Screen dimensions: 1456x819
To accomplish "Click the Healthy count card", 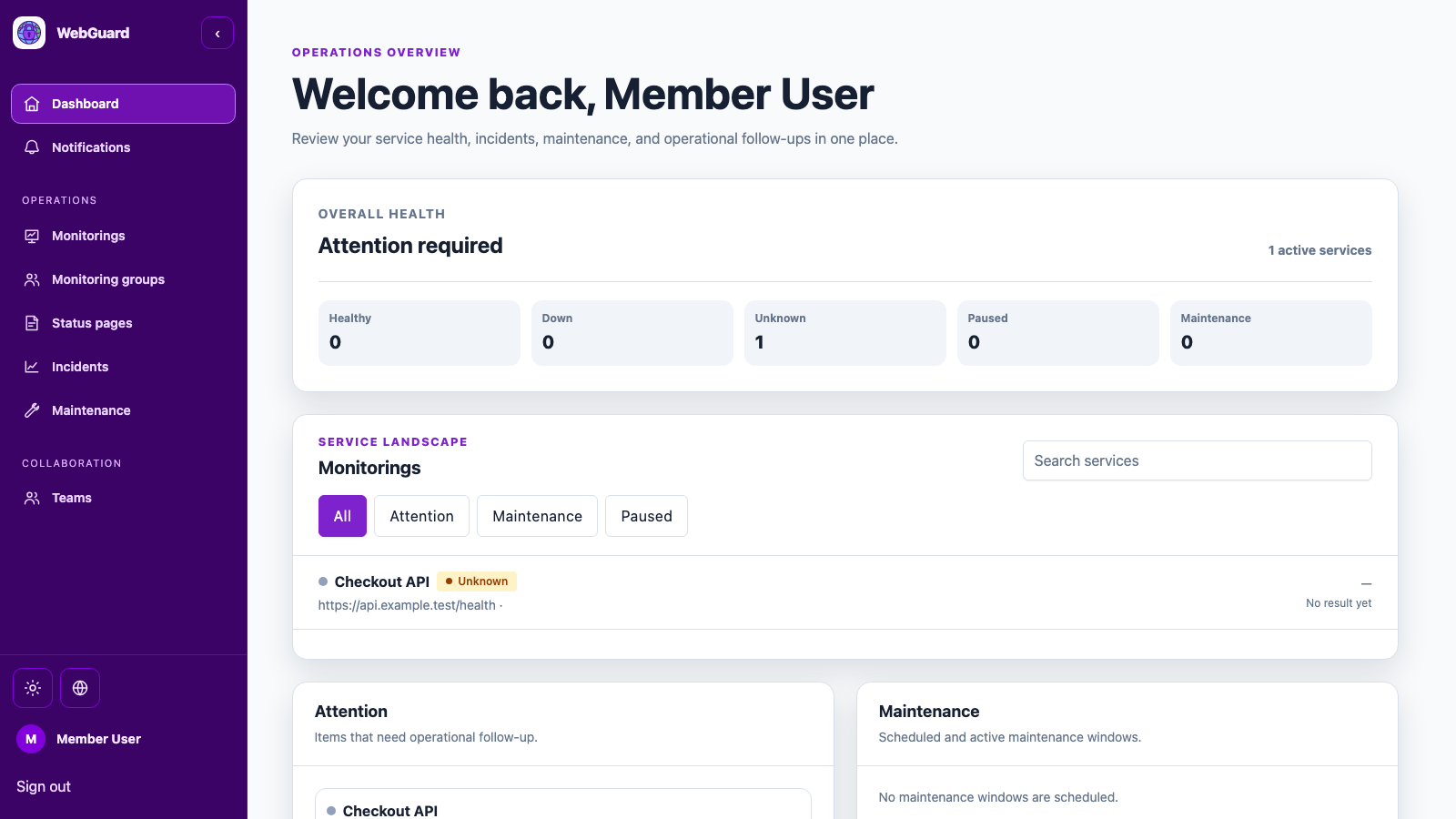I will point(420,333).
